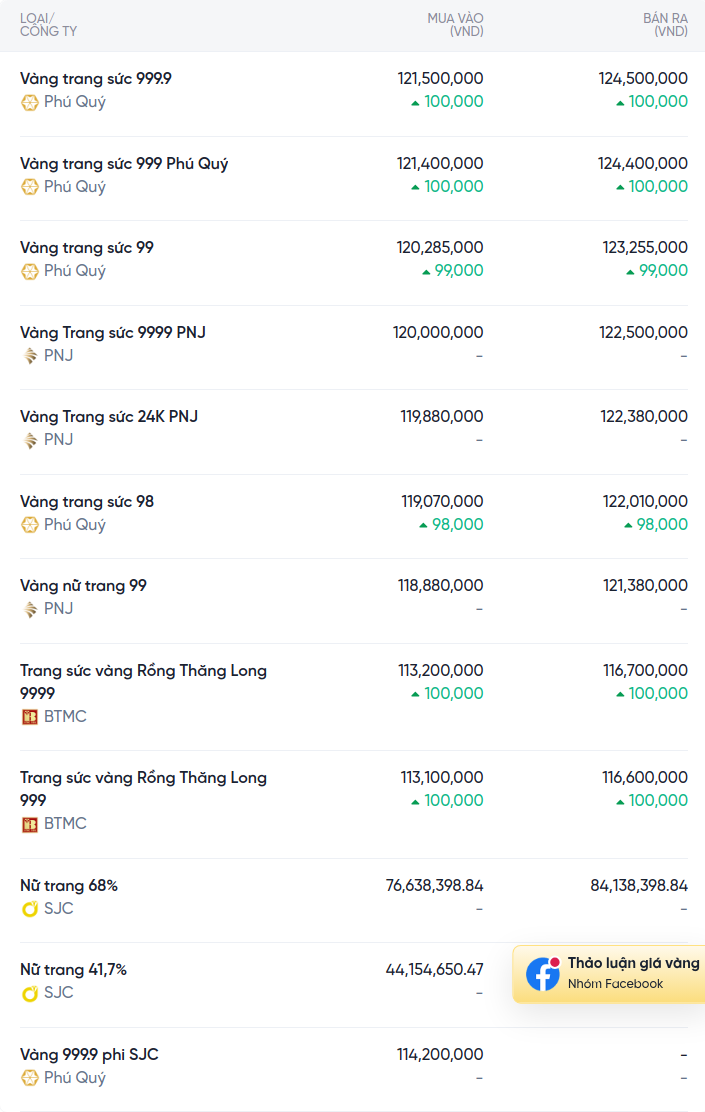
Task: Click the LOẠI/CÔNG TY column header
Action: 48,25
